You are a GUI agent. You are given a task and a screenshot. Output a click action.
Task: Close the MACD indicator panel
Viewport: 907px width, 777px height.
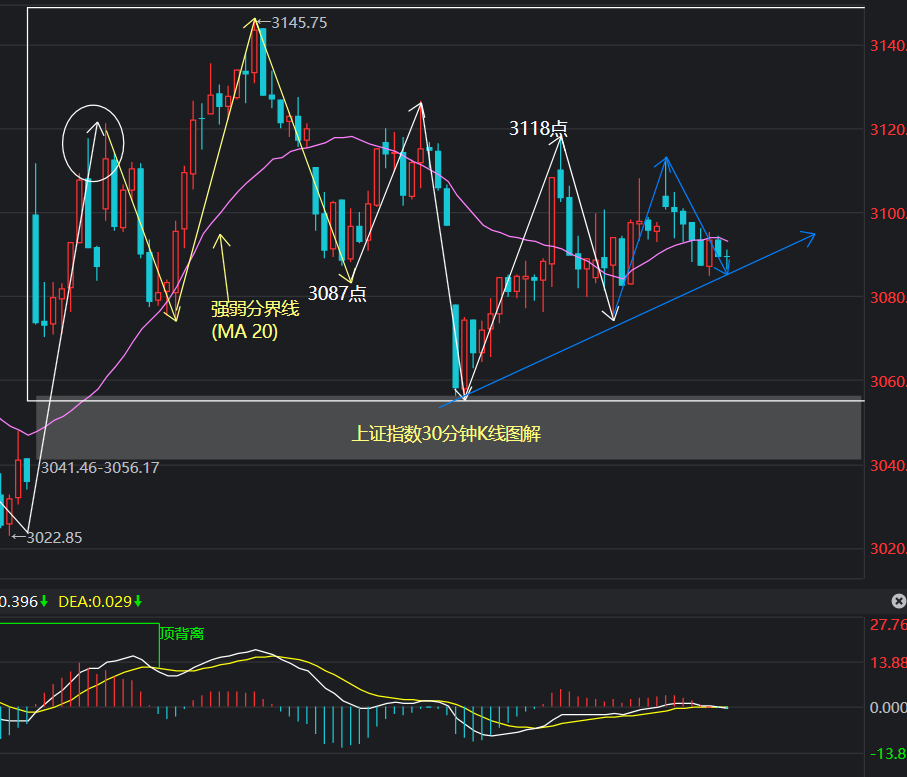[x=898, y=601]
